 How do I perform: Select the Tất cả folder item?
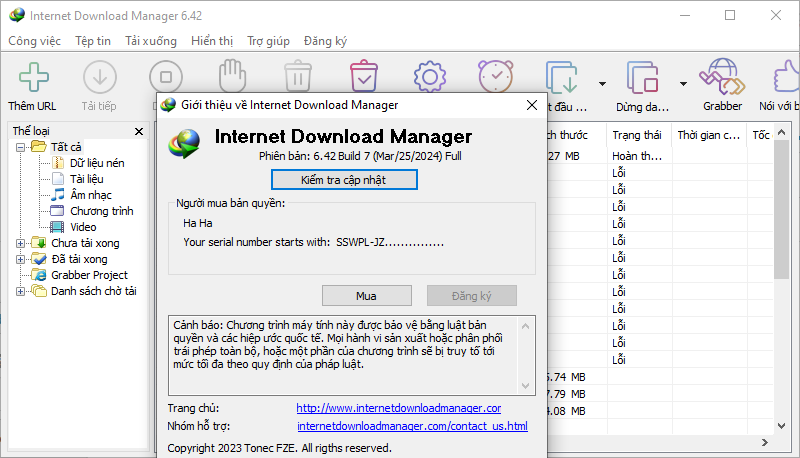pyautogui.click(x=66, y=147)
